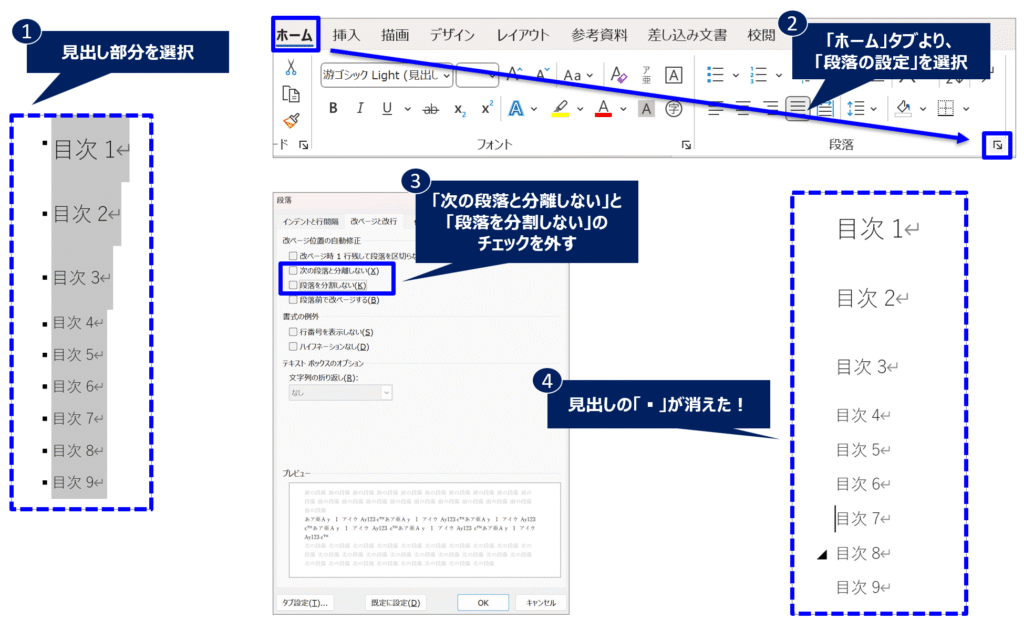Apply Strikethrough formatting
Viewport: 1024px width, 620px height.
tap(430, 109)
